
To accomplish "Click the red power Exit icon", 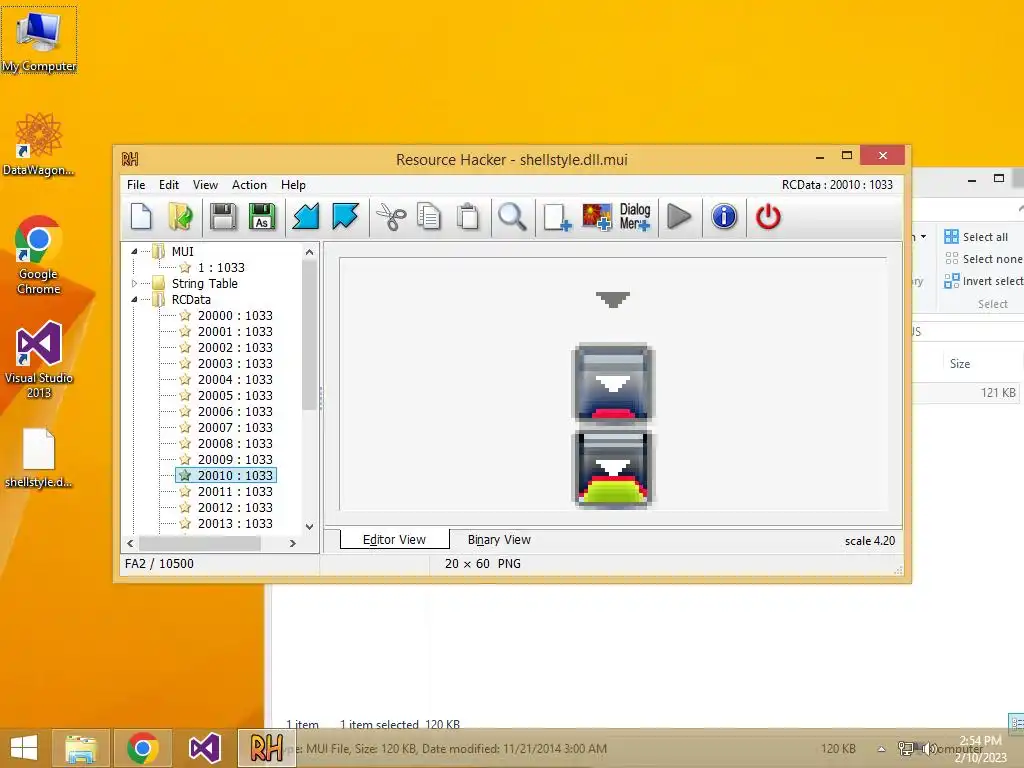I will 768,217.
